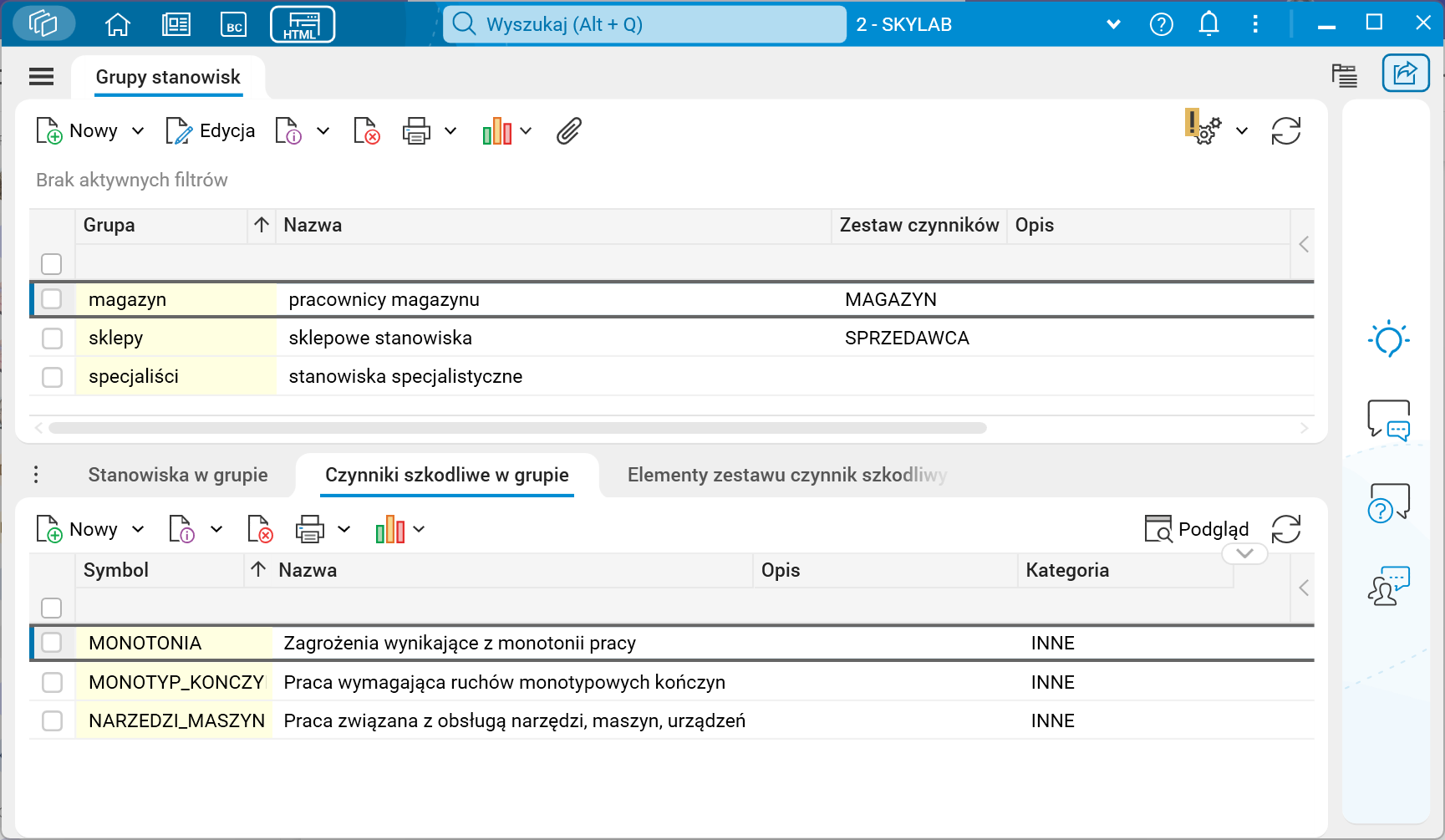This screenshot has height=840, width=1445.
Task: Open the BC module icon
Action: pos(234,24)
